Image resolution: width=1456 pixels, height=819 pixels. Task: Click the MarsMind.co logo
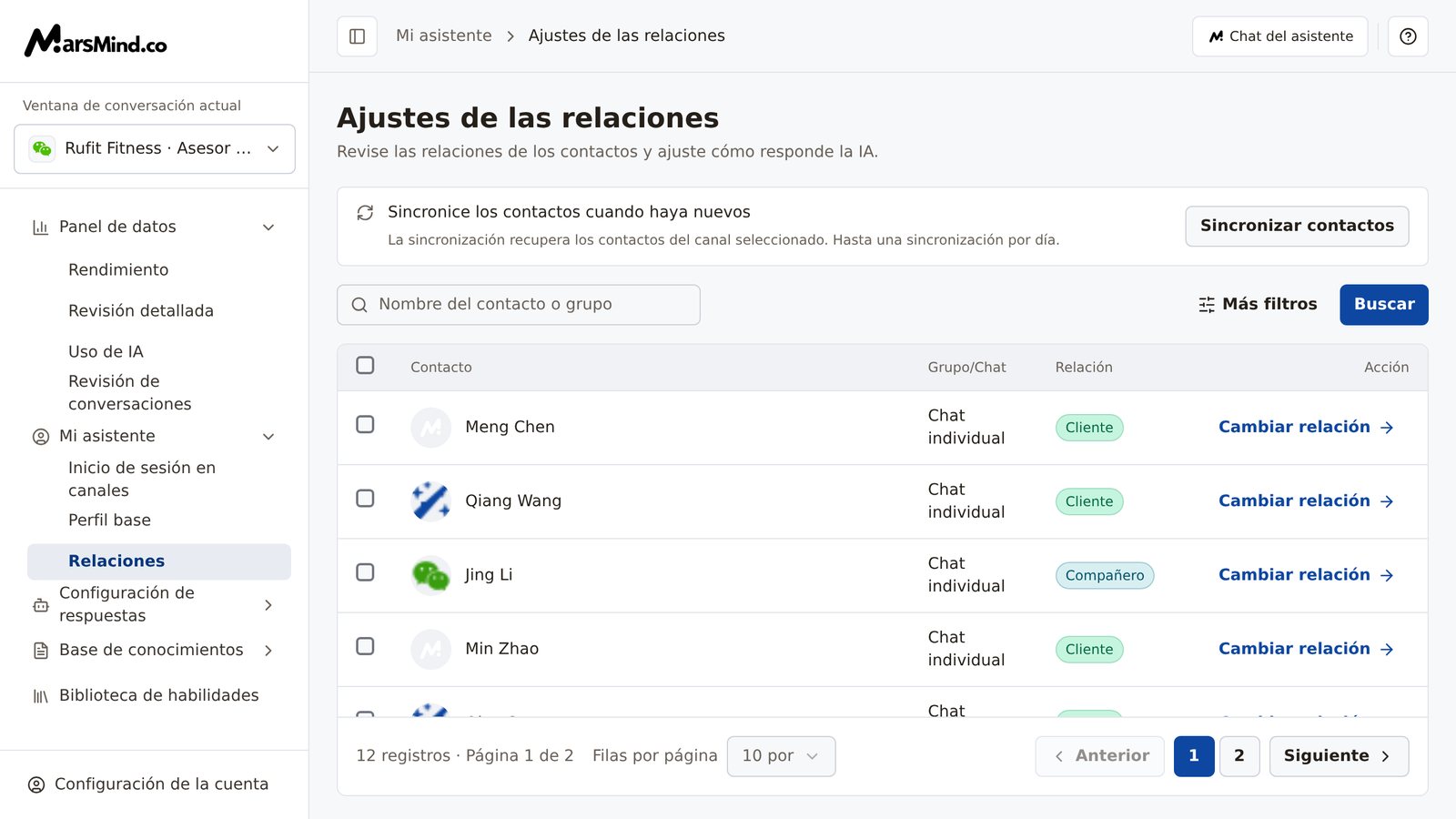click(96, 41)
